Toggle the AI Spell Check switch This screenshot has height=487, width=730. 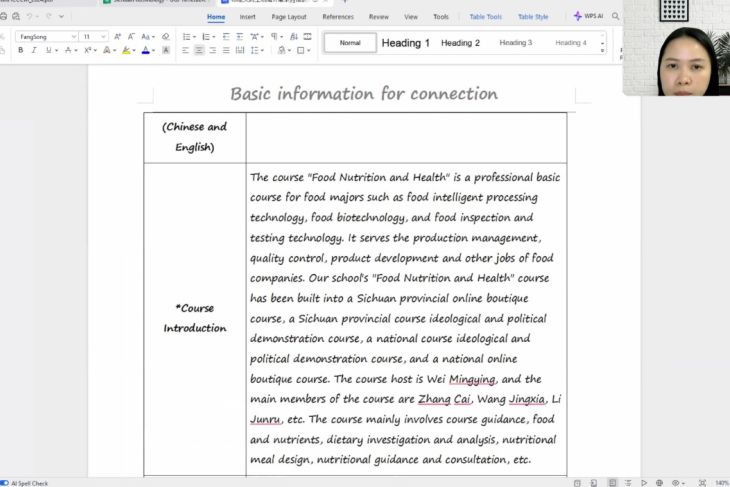[4, 483]
